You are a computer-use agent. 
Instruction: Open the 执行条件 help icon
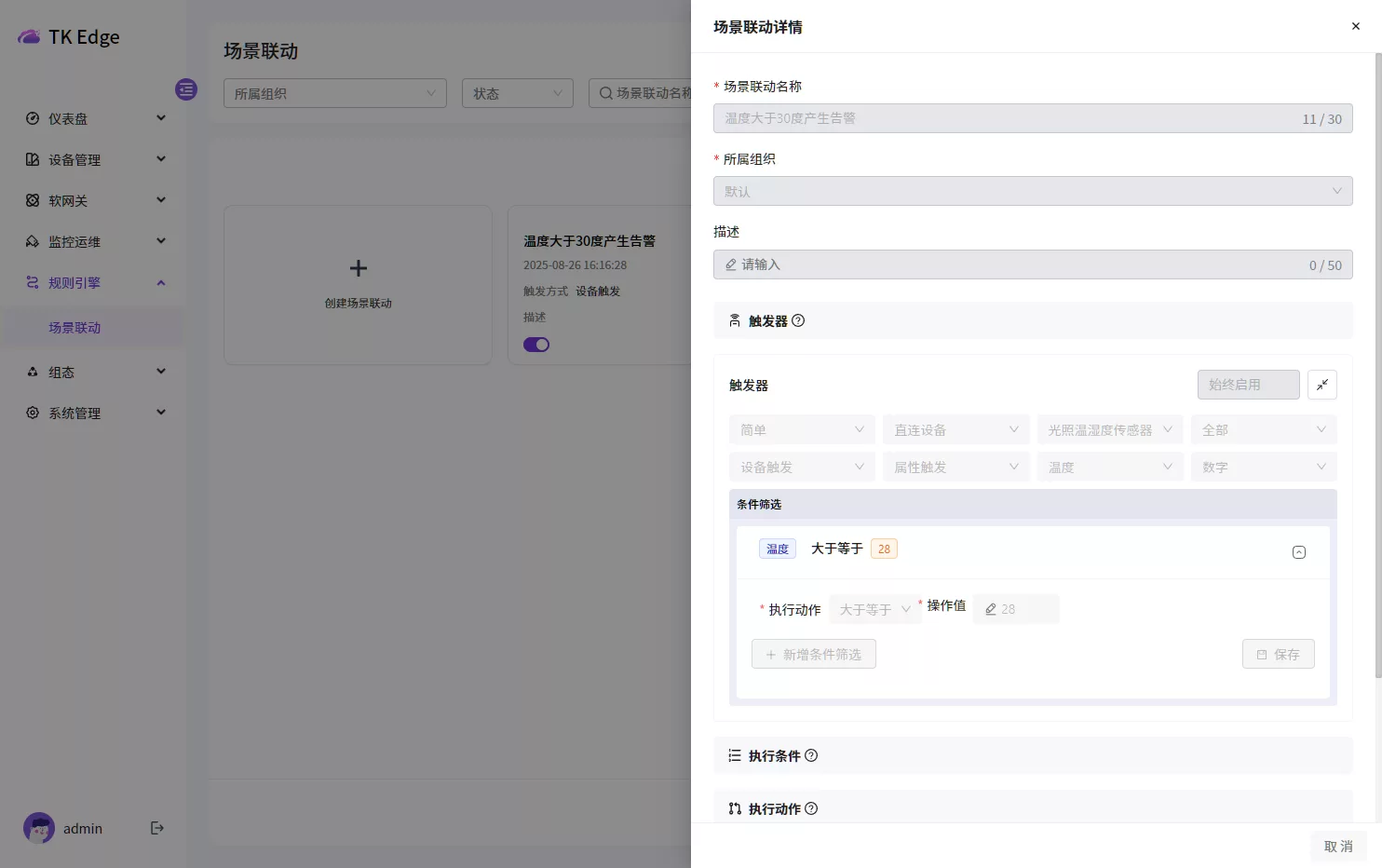(x=811, y=755)
